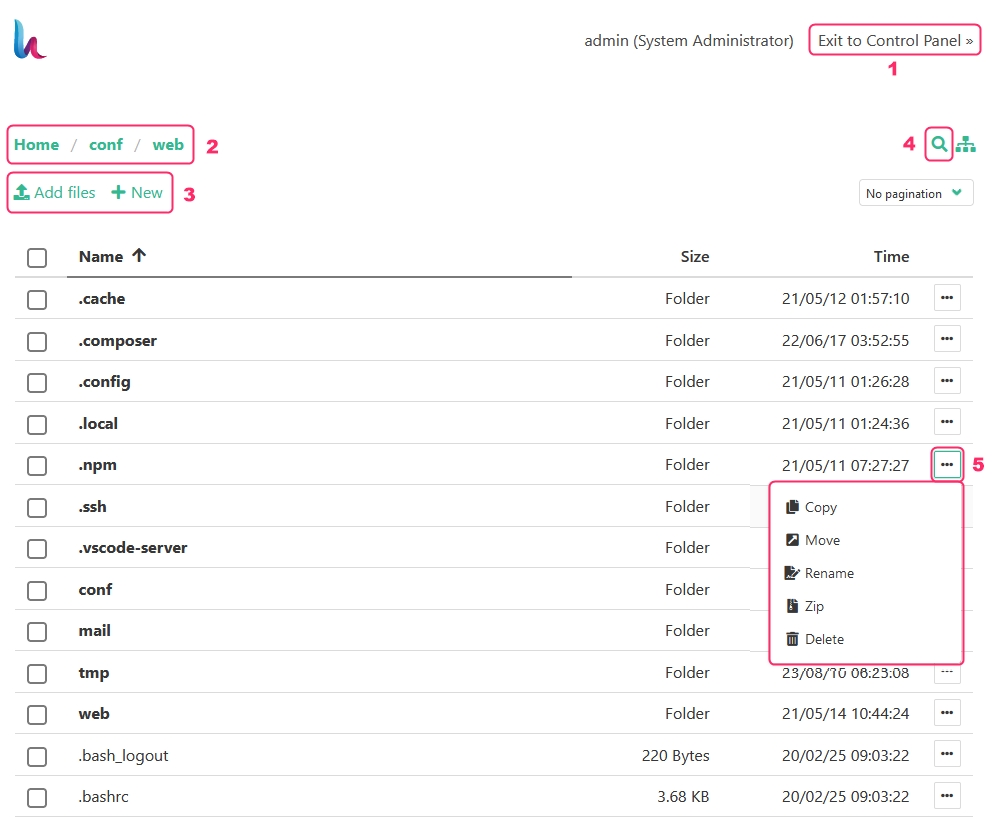Click the three-dot button on .bashrc row
This screenshot has width=994, height=819.
pos(947,796)
